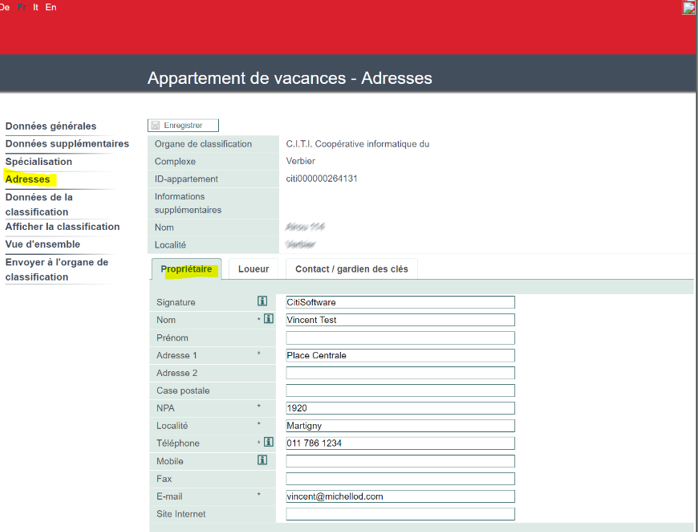The width and height of the screenshot is (698, 532).
Task: Go to Données générales in sidebar
Action: (x=51, y=126)
